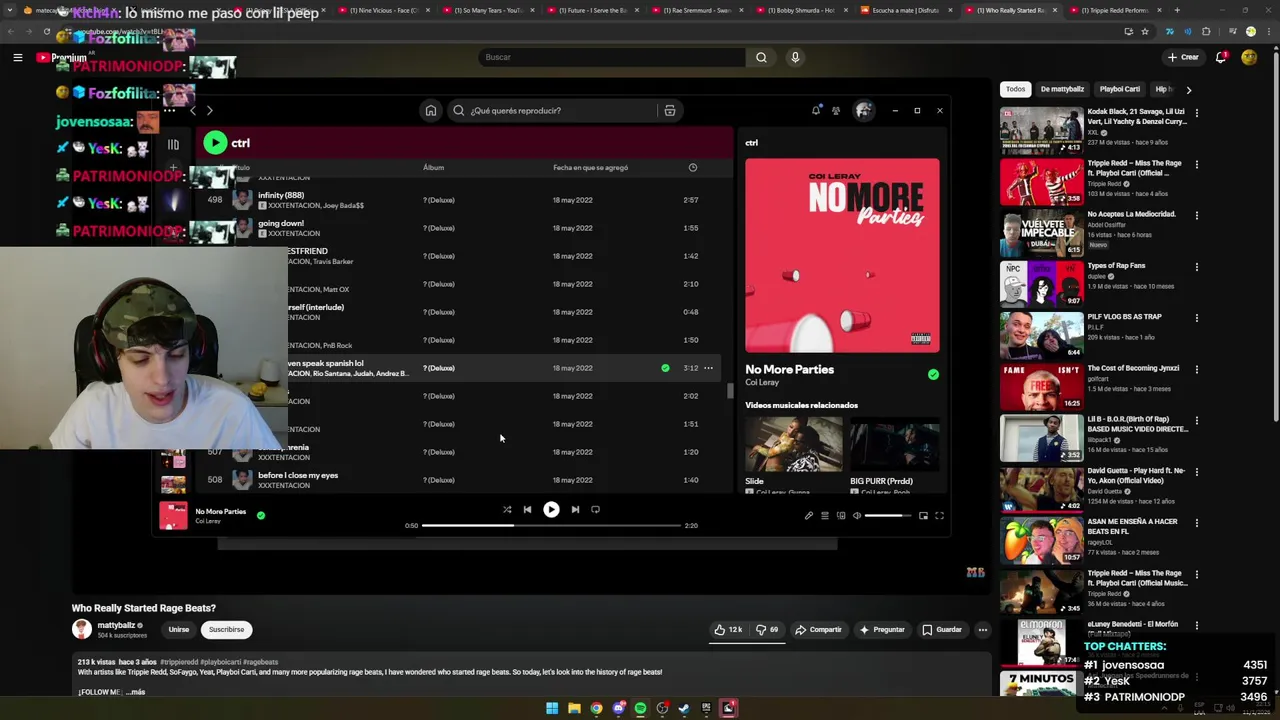Adjust Spotify volume slider
This screenshot has height=720, width=1280.
coord(888,516)
